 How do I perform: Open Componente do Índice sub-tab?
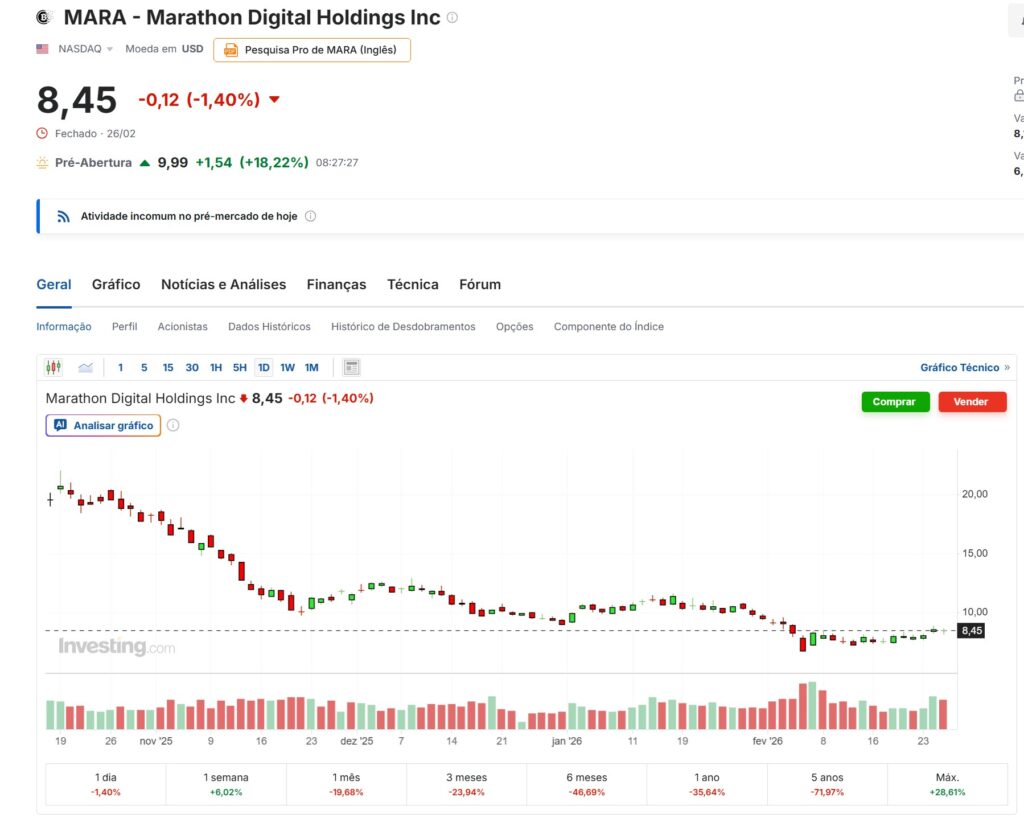(609, 326)
